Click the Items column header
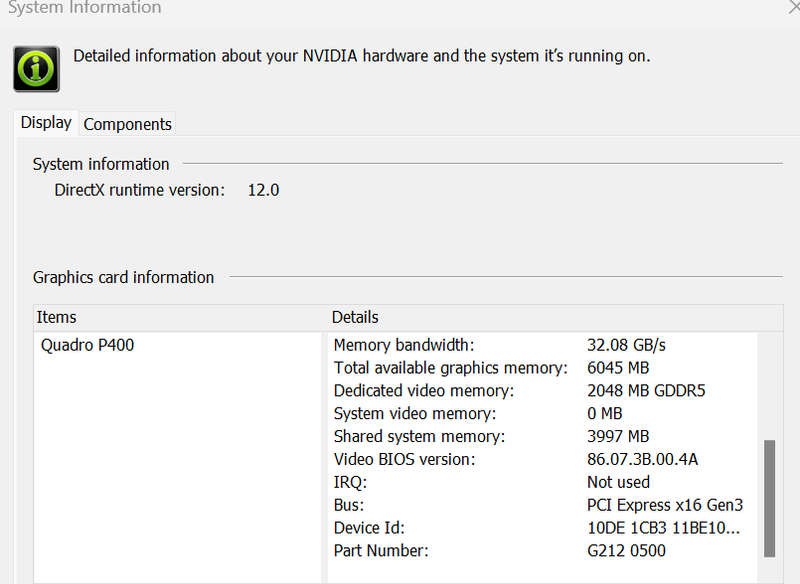Viewport: 800px width, 584px height. click(56, 317)
